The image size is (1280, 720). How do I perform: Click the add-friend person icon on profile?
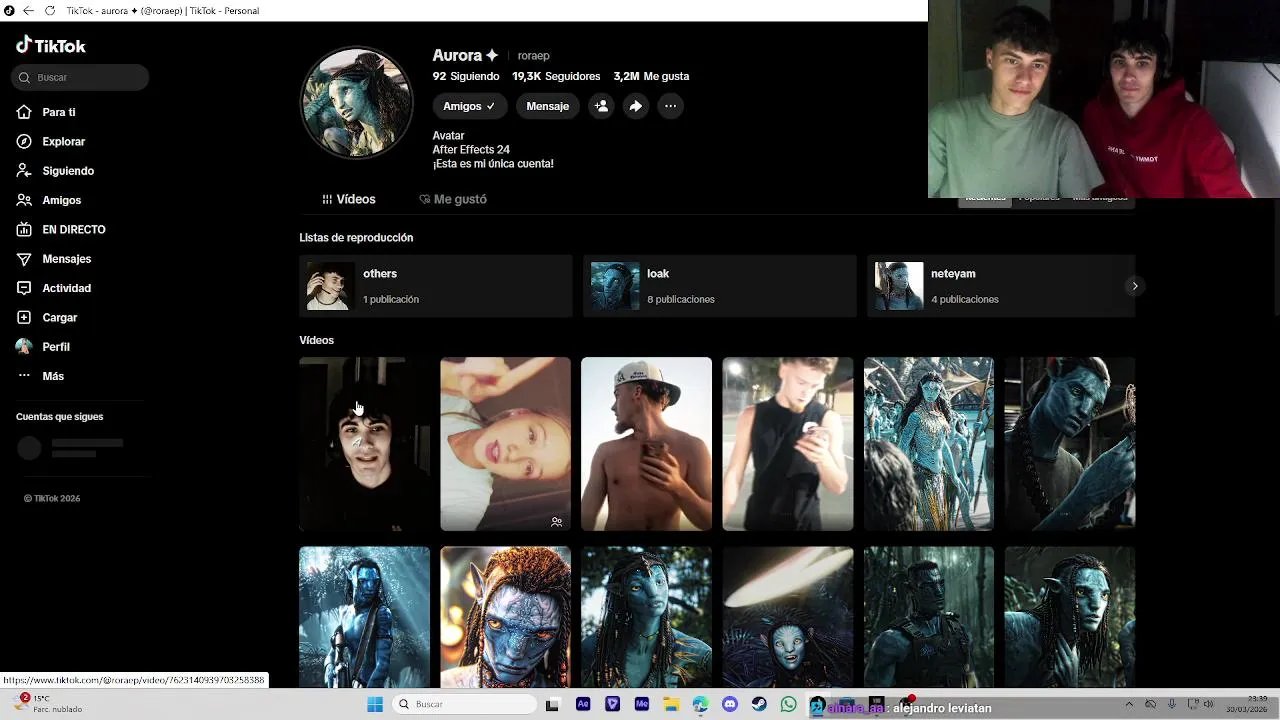[601, 106]
